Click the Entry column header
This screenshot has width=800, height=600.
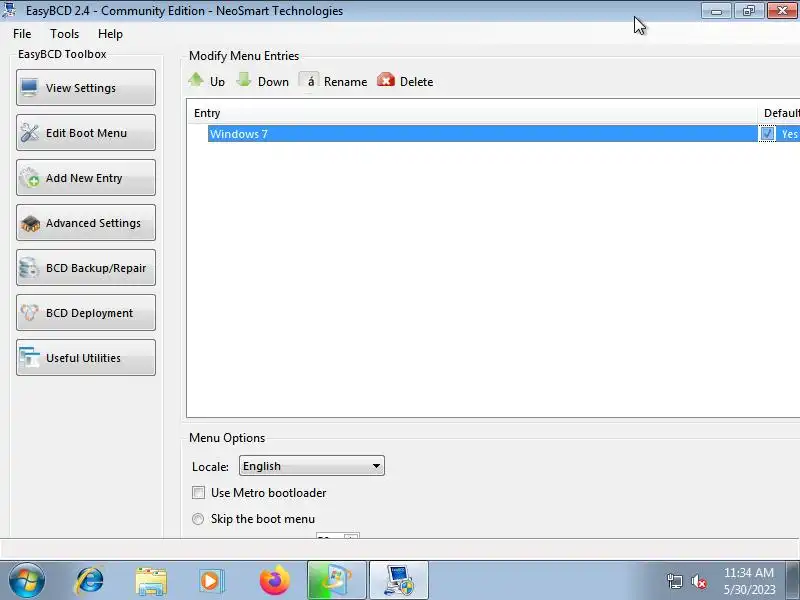(x=472, y=113)
